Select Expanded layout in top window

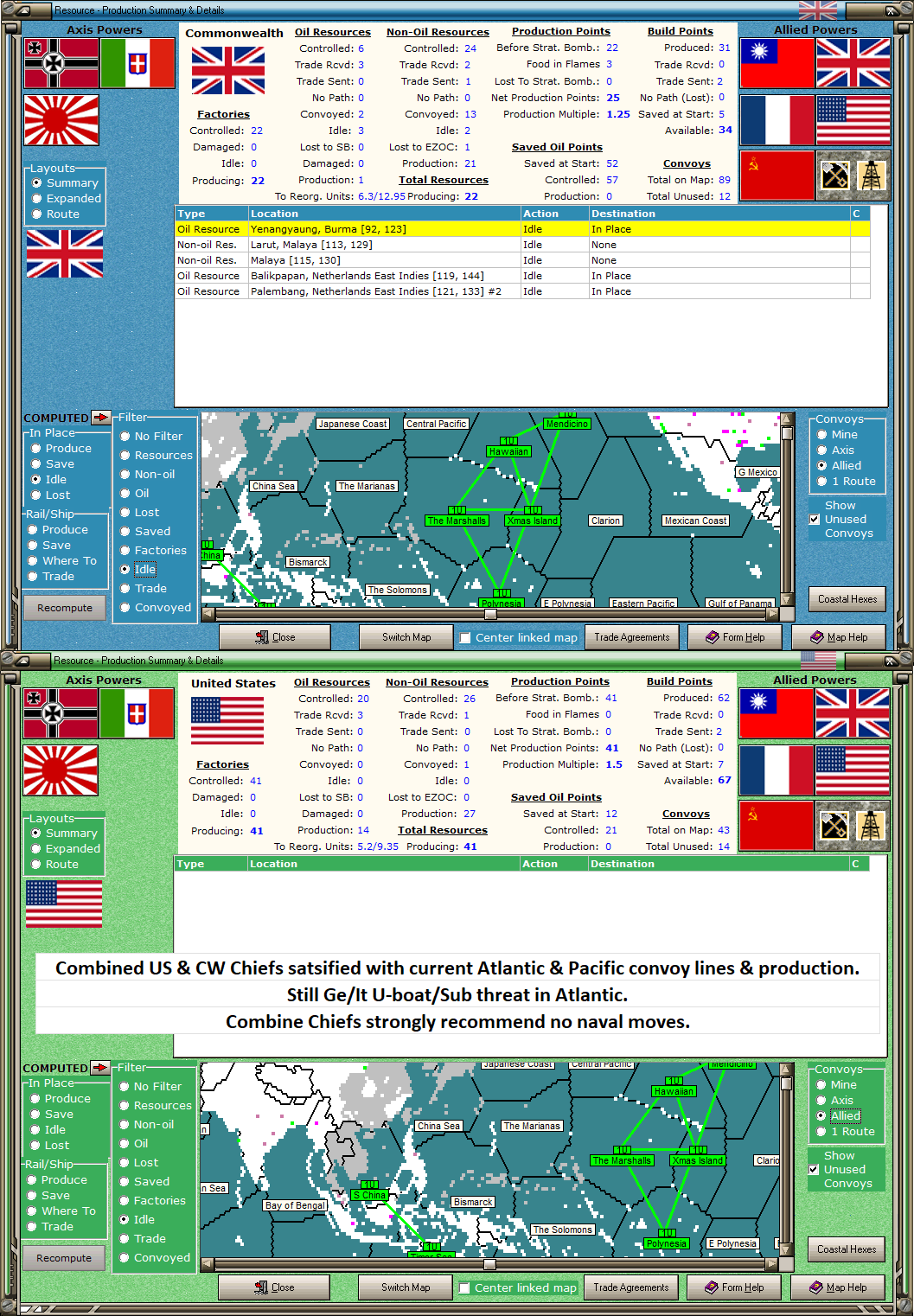click(x=66, y=199)
